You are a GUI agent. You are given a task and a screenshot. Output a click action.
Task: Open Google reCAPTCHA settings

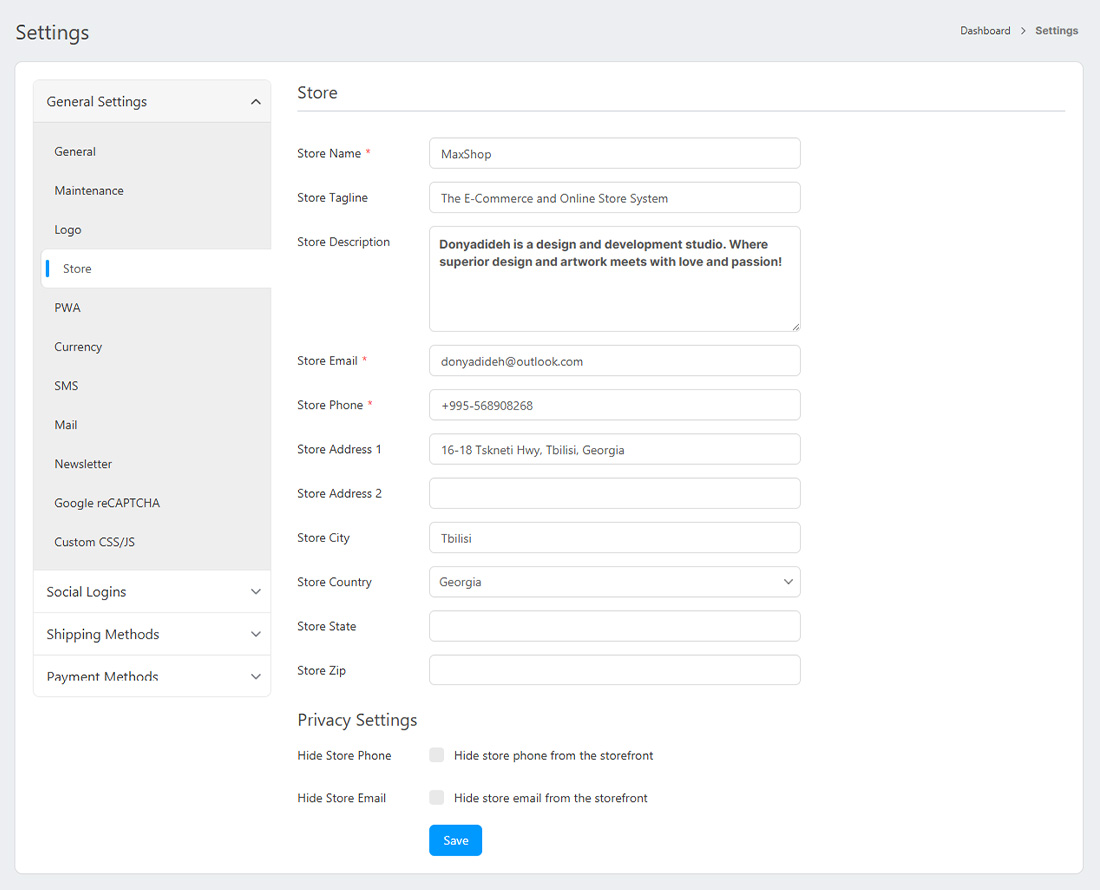pos(107,503)
